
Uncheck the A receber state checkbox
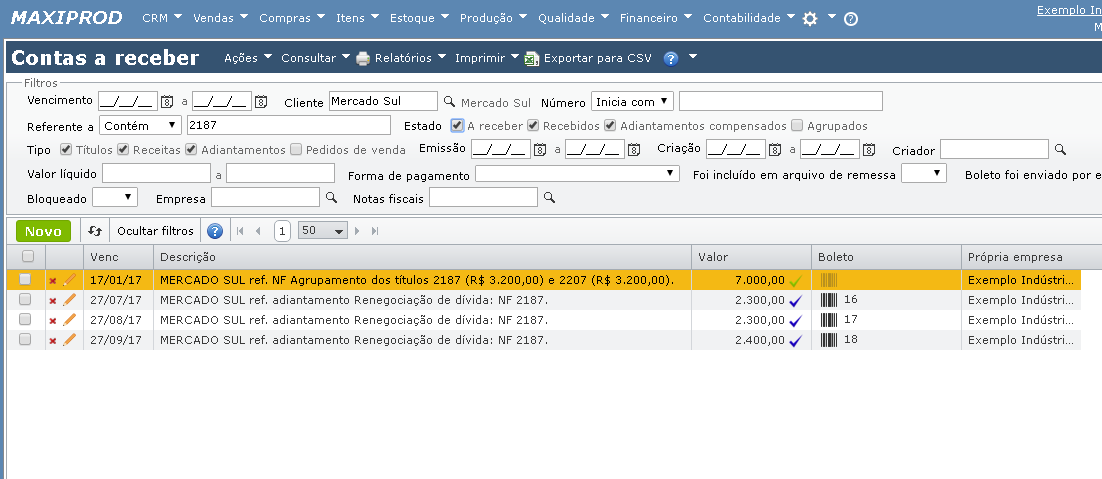[x=458, y=126]
